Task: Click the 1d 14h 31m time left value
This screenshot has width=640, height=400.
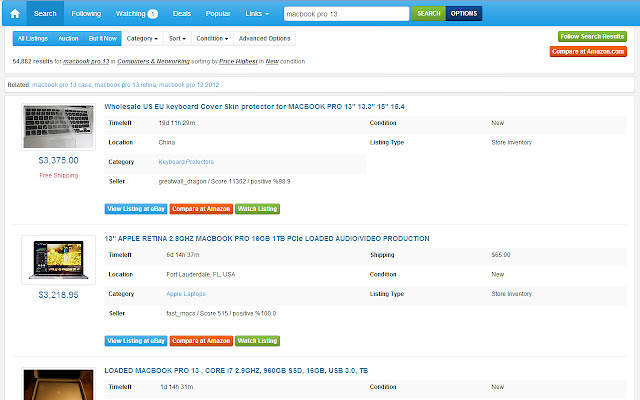Action: pos(177,387)
